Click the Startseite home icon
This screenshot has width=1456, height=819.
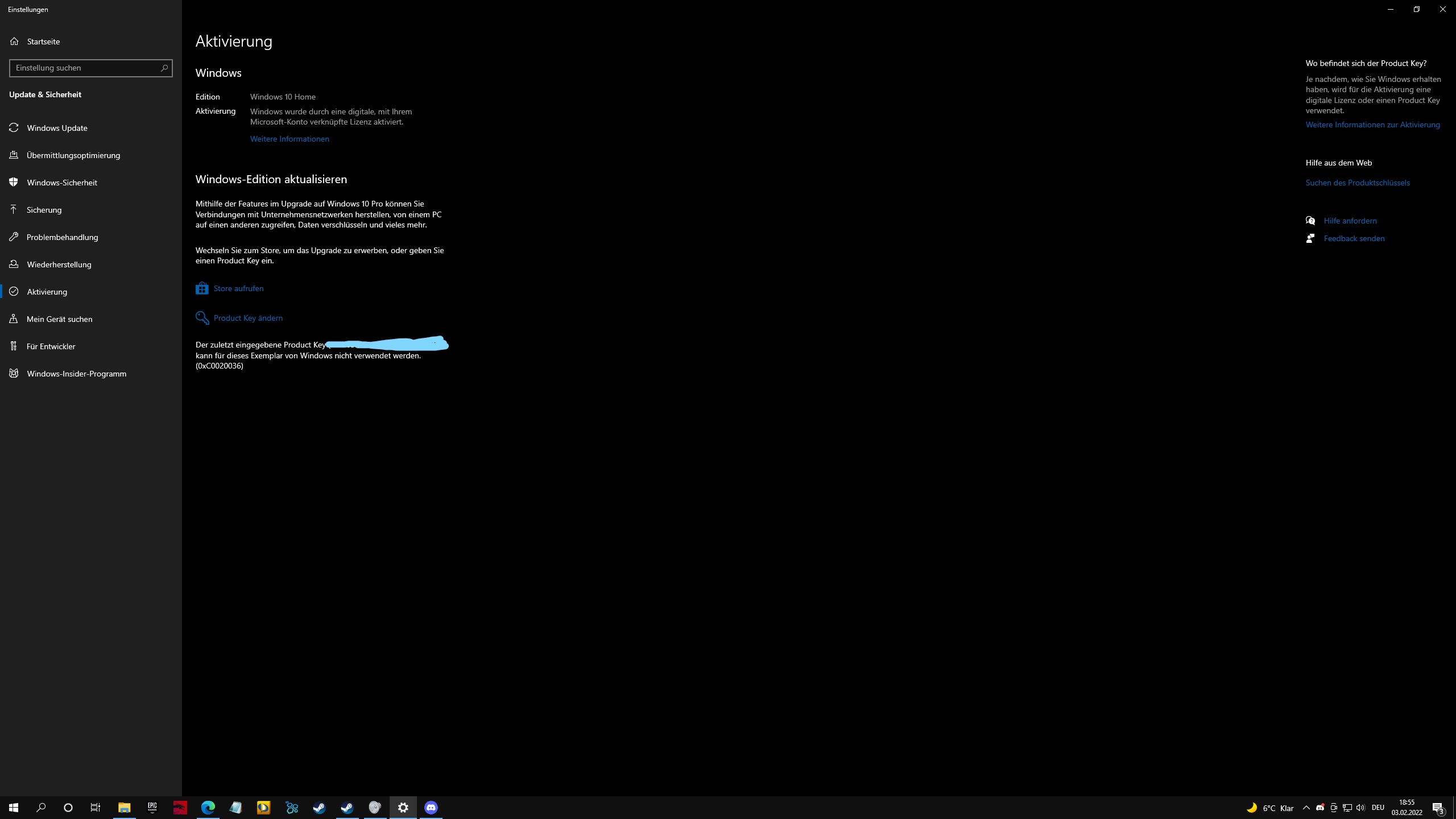pyautogui.click(x=14, y=42)
